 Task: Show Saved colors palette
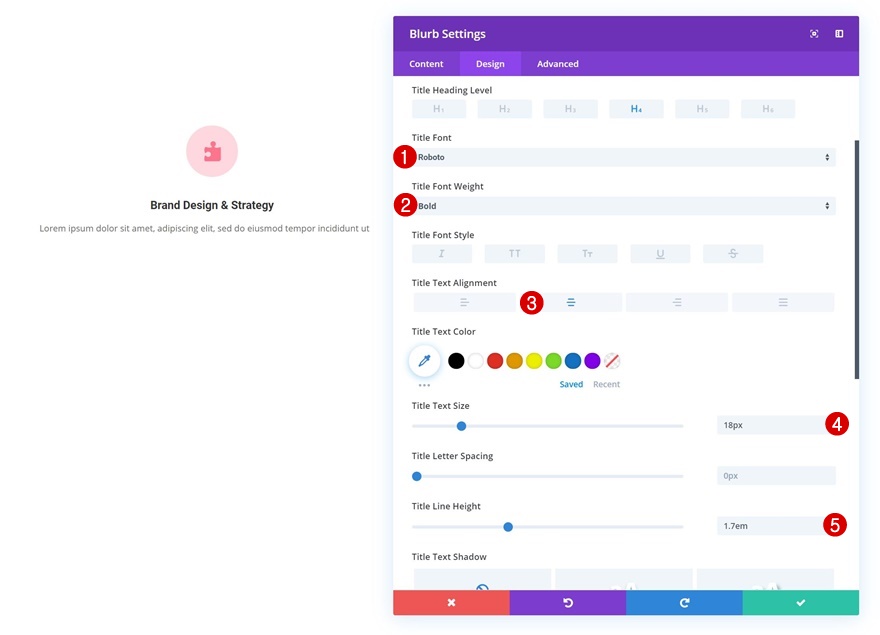tap(571, 384)
